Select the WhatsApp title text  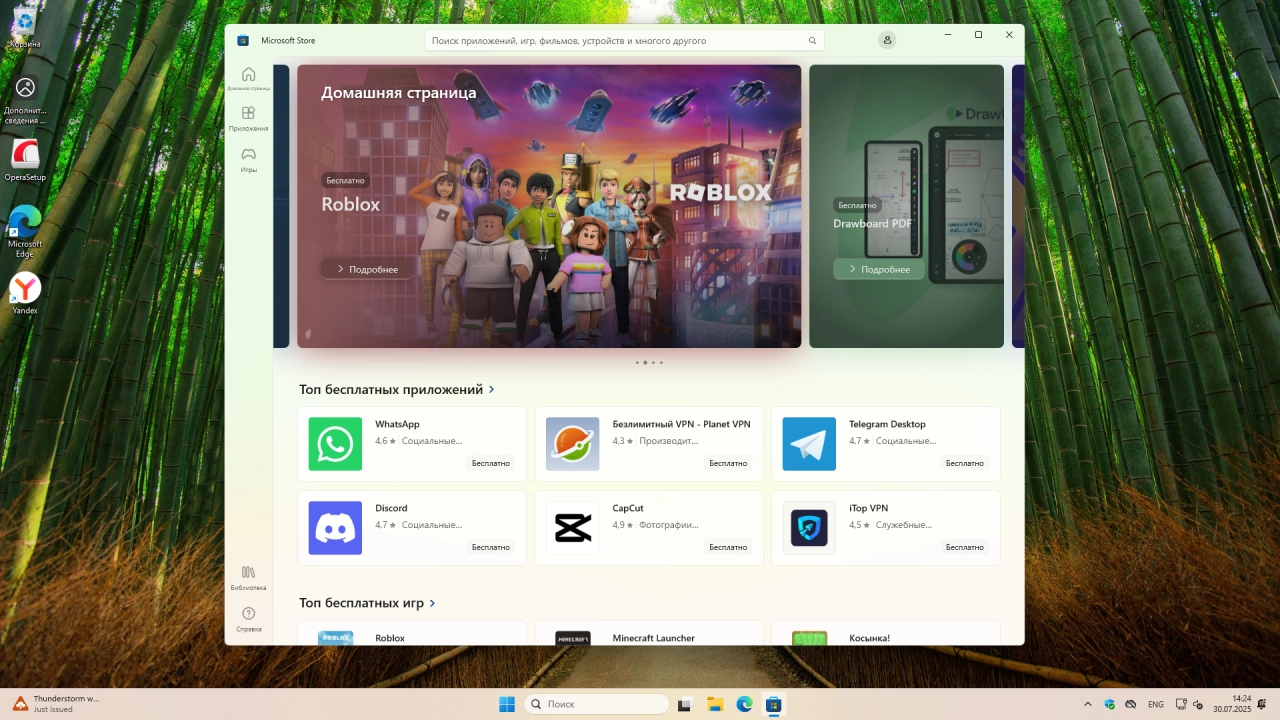tap(397, 424)
